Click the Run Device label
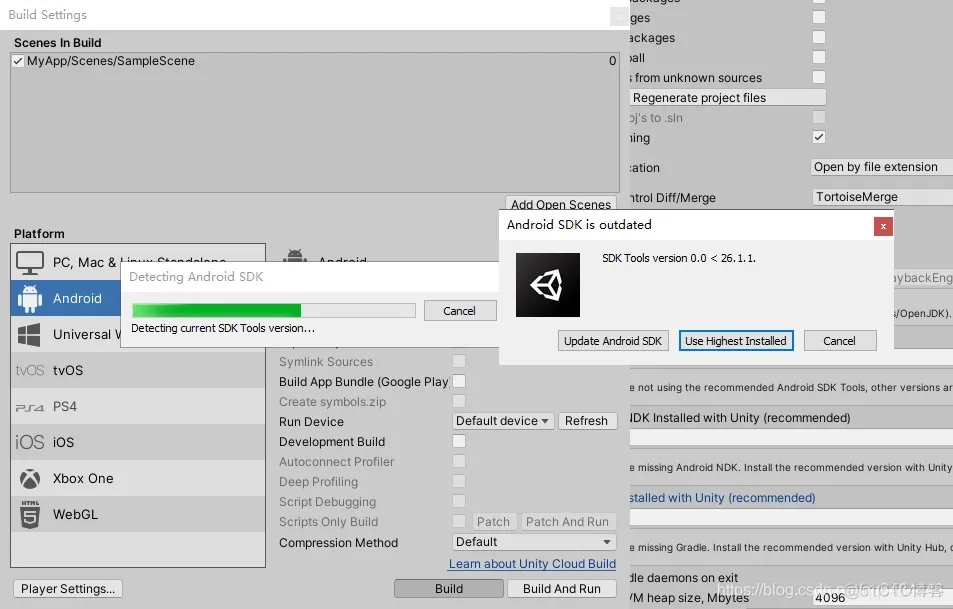 pos(311,421)
